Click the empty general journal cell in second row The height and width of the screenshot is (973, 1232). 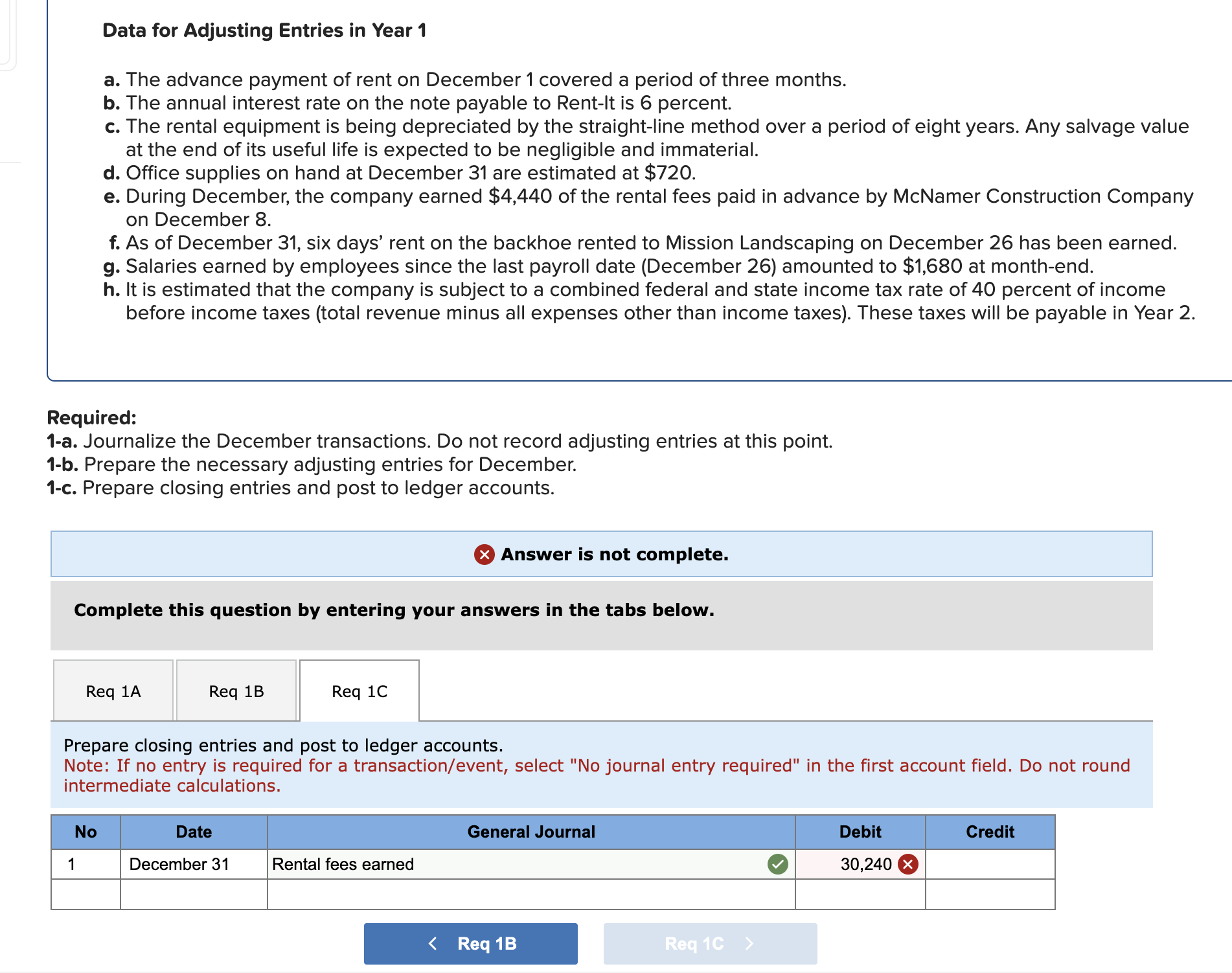tap(531, 894)
